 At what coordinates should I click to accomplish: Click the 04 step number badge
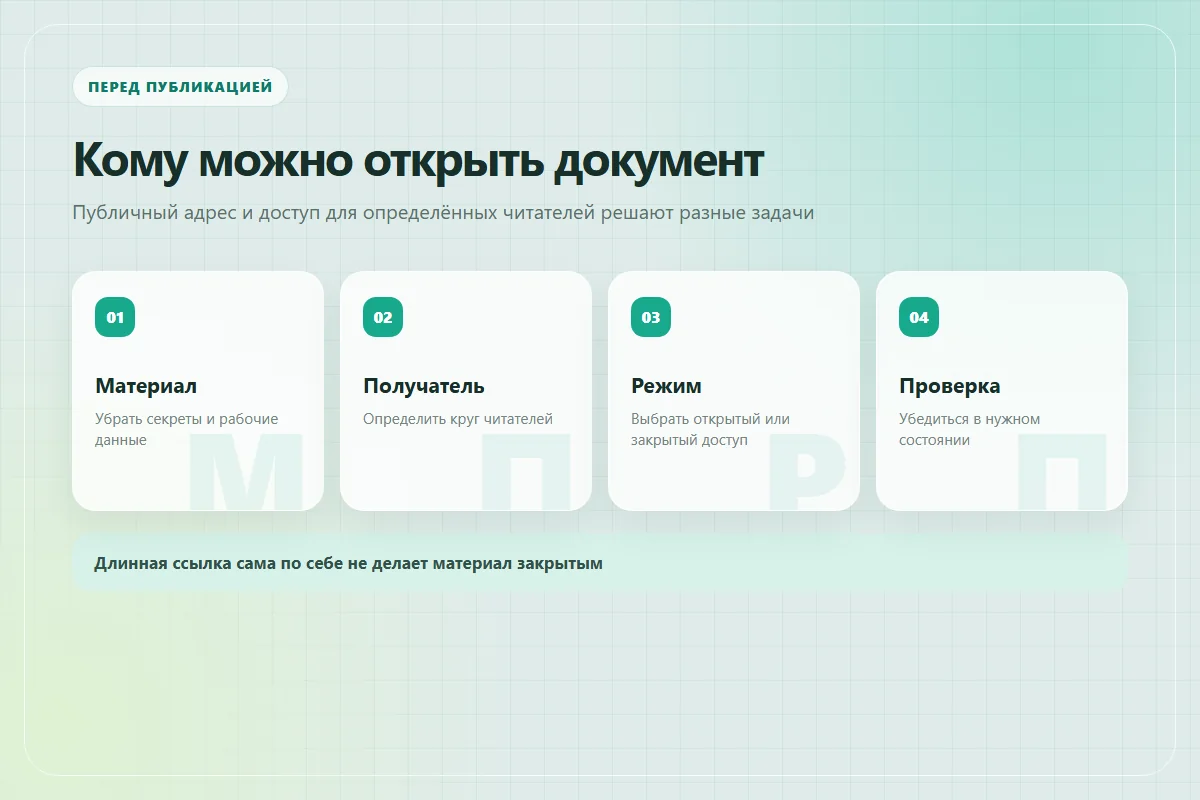pos(919,317)
